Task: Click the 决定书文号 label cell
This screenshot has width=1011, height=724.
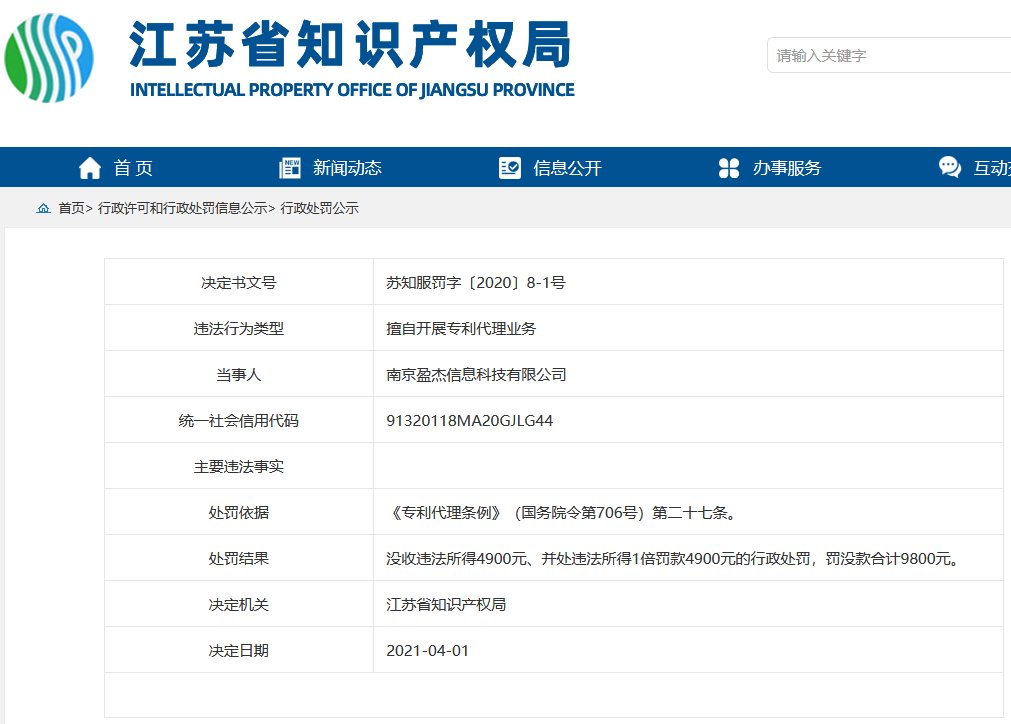Action: tap(239, 282)
